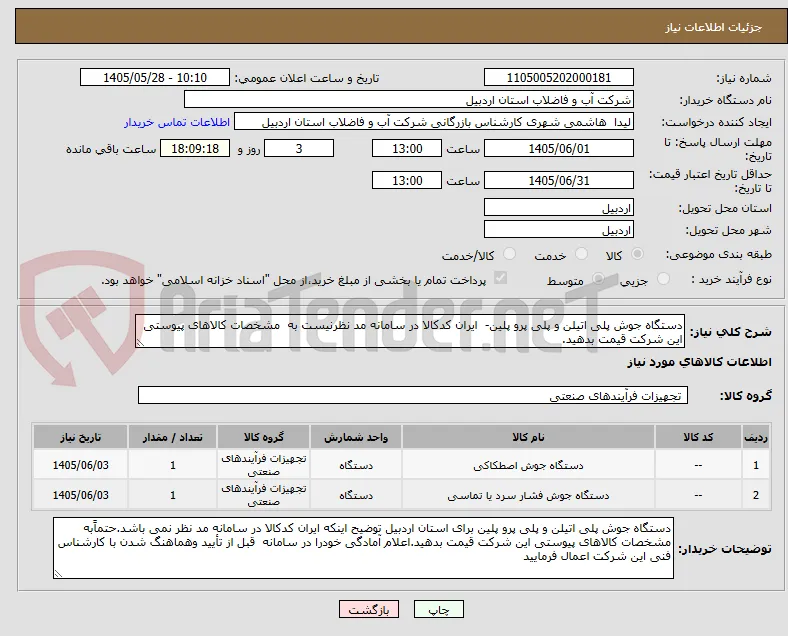Click item name دستگاه جوش فشار سرد یا تماسی
Viewport: 788px width, 636px height.
pyautogui.click(x=528, y=495)
